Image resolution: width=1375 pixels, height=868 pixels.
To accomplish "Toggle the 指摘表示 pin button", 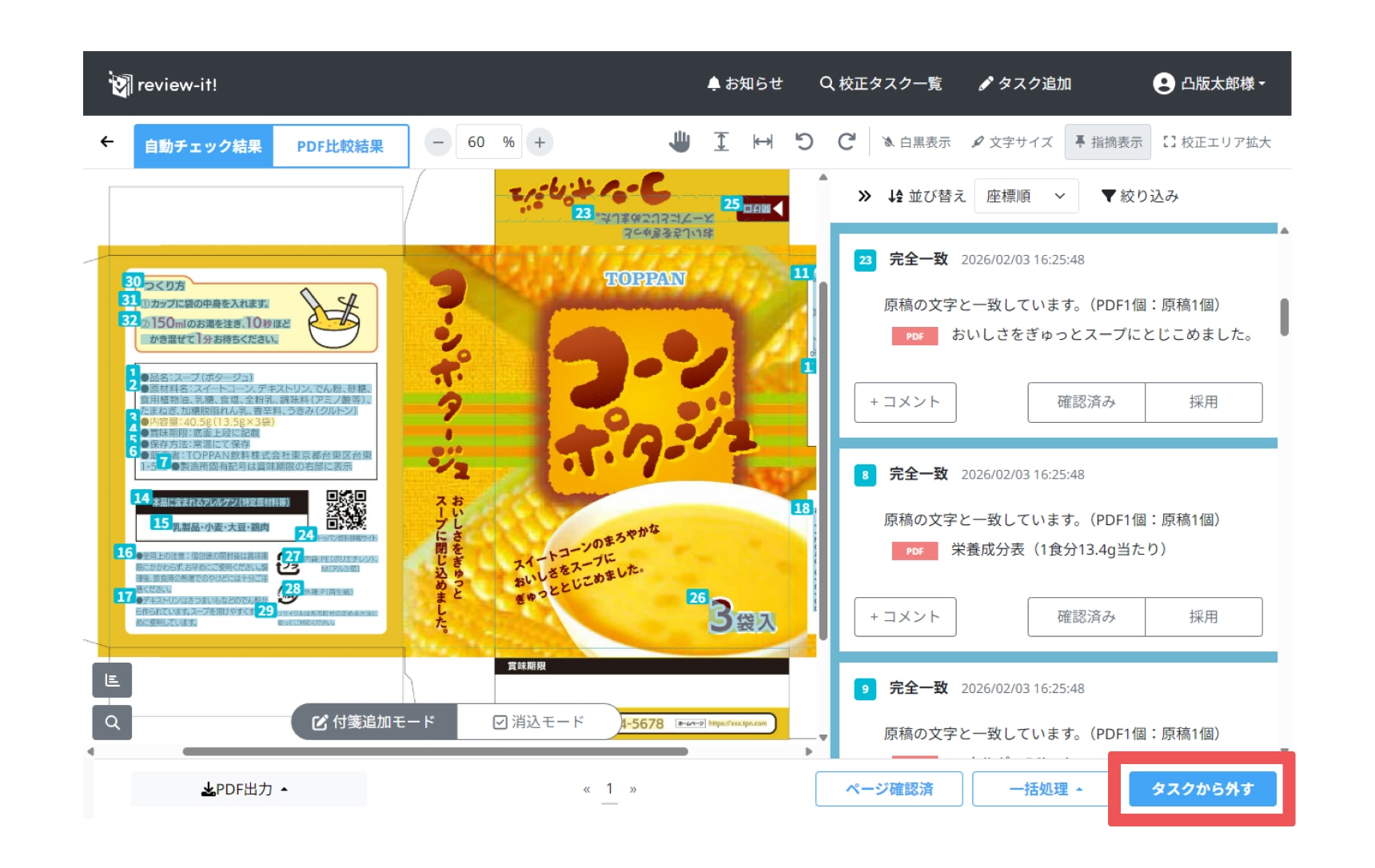I will pos(1107,142).
